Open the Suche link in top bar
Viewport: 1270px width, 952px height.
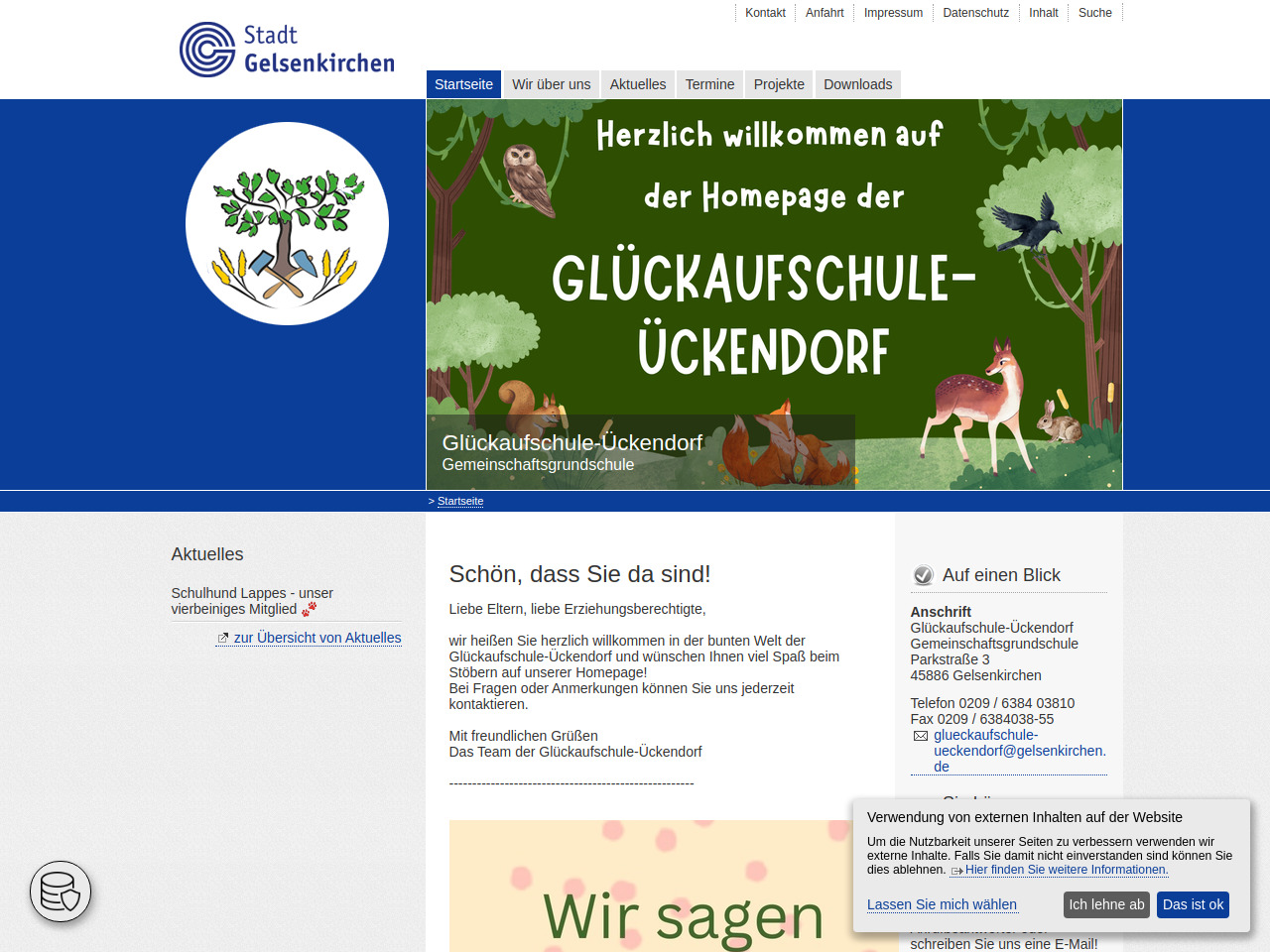[1094, 13]
